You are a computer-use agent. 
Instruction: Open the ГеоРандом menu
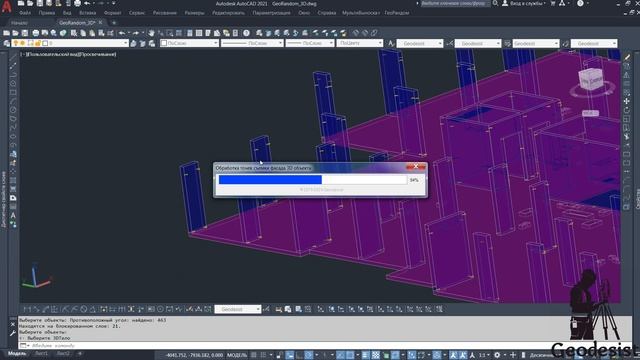397,13
